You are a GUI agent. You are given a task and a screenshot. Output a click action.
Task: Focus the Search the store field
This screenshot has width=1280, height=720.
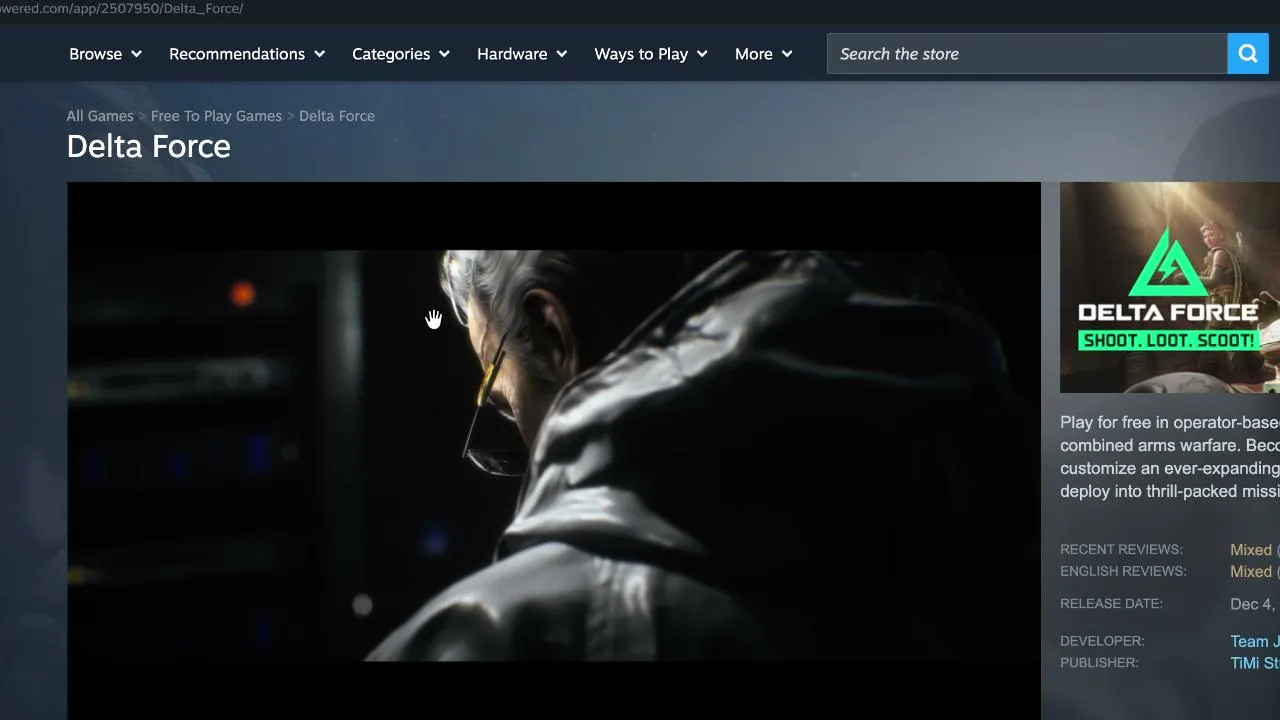1027,54
